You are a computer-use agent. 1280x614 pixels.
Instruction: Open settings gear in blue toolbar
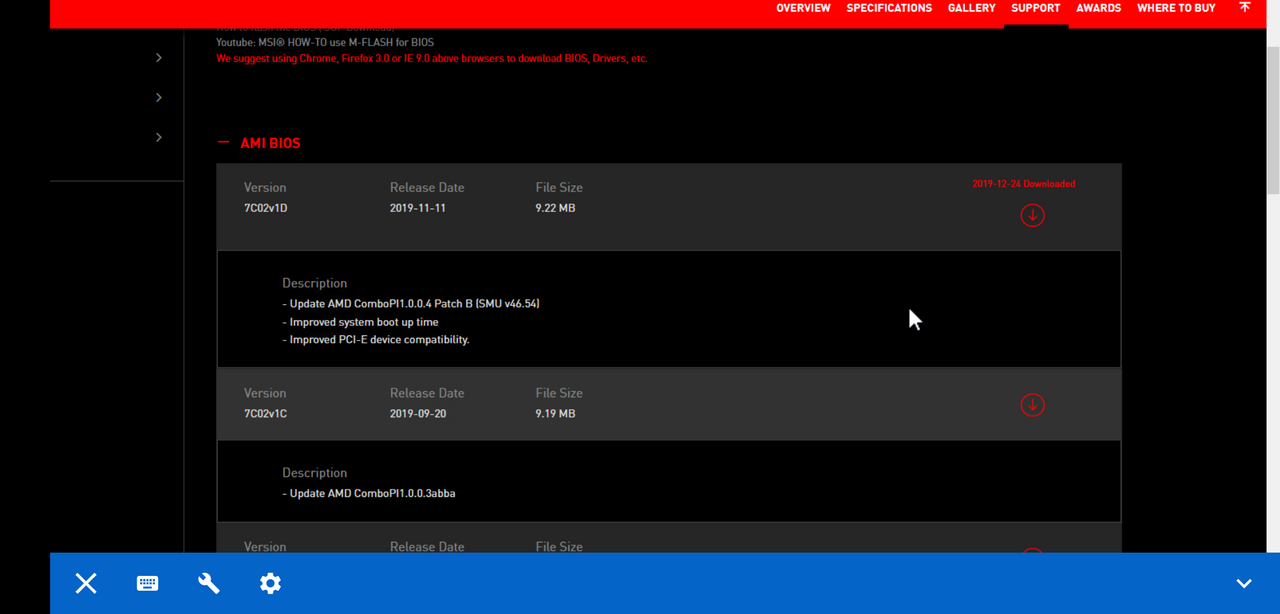(x=270, y=583)
